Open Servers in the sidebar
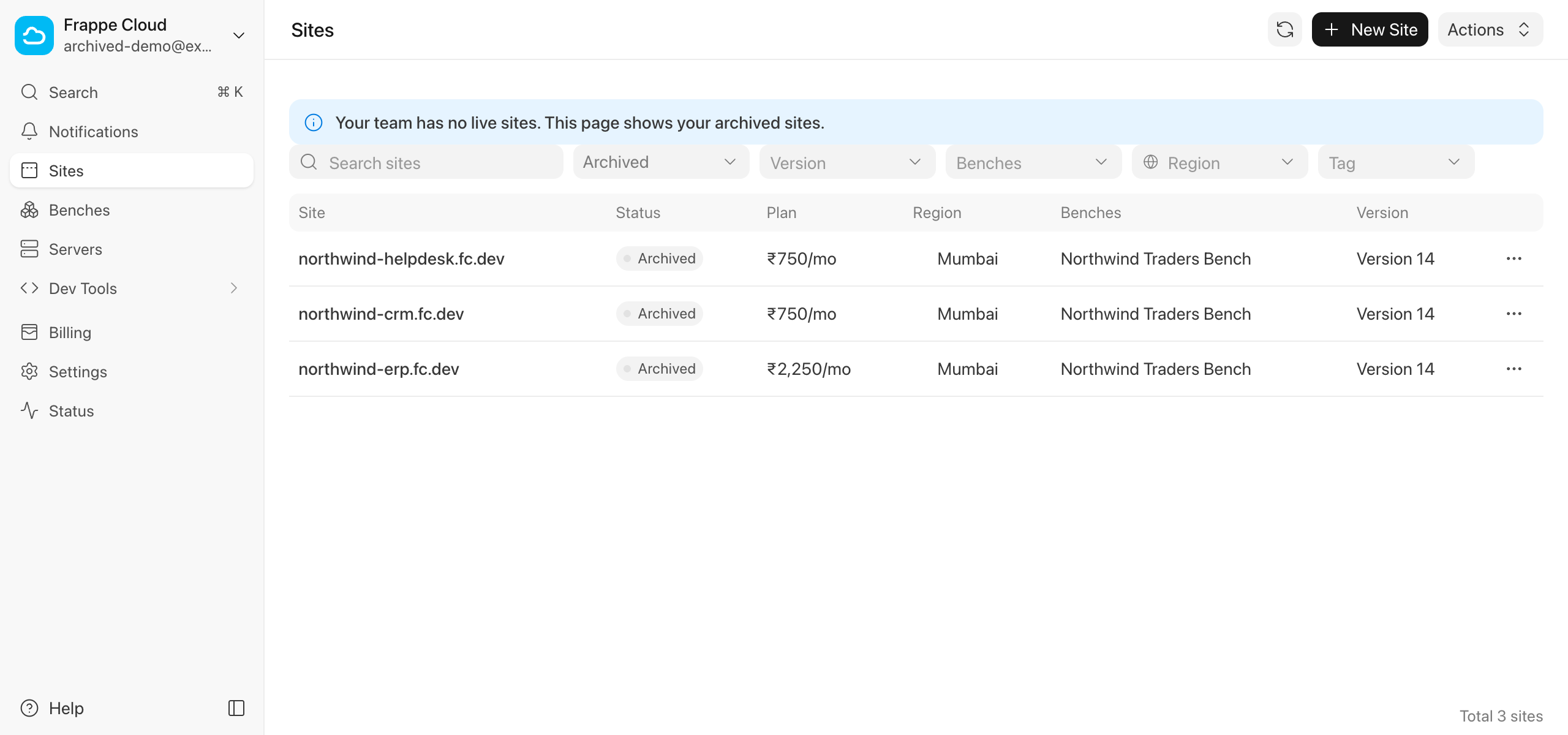This screenshot has width=1568, height=735. click(x=132, y=249)
